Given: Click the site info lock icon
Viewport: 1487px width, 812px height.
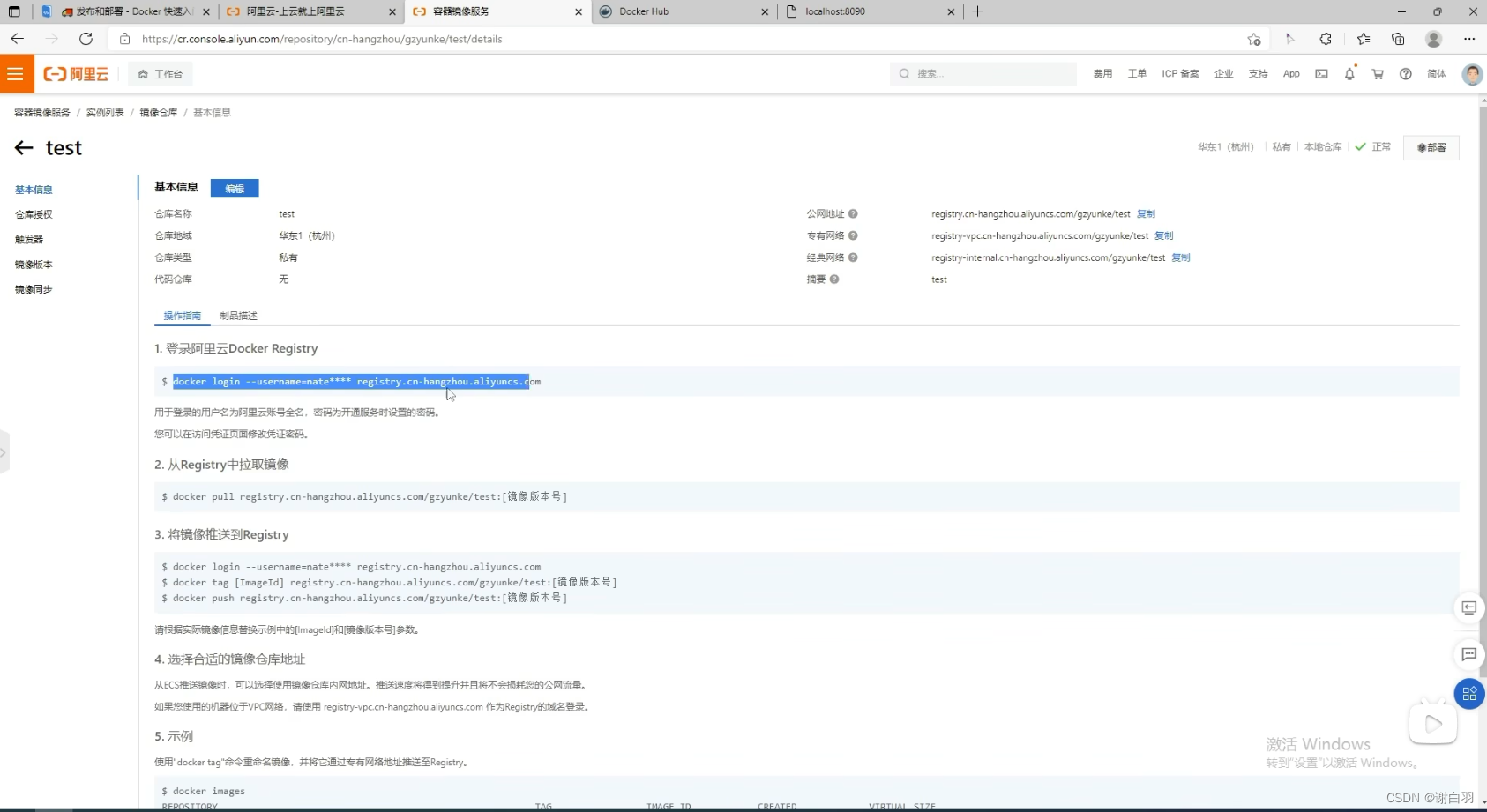Looking at the screenshot, I should [x=124, y=39].
